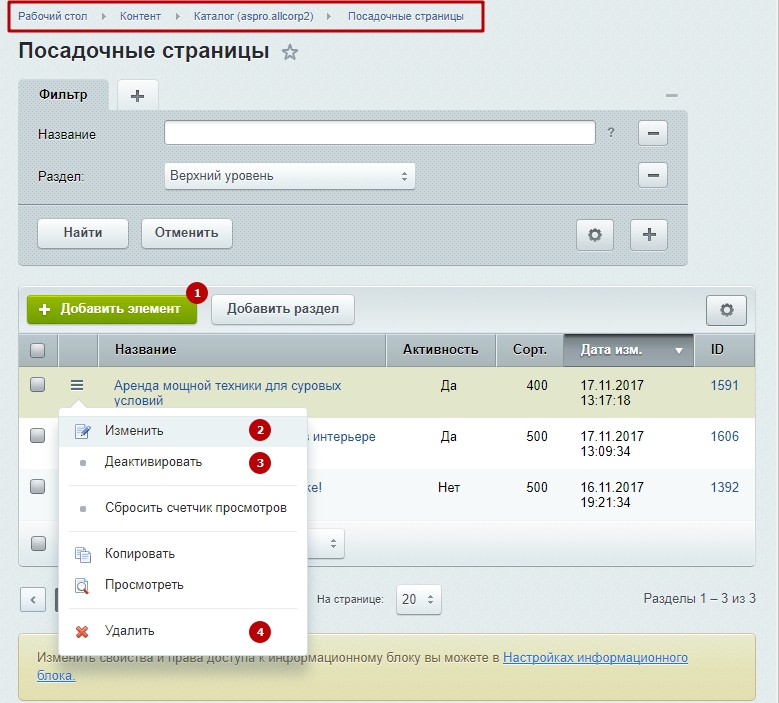Image resolution: width=779 pixels, height=703 pixels.
Task: Collapse the filter panel
Action: [672, 95]
